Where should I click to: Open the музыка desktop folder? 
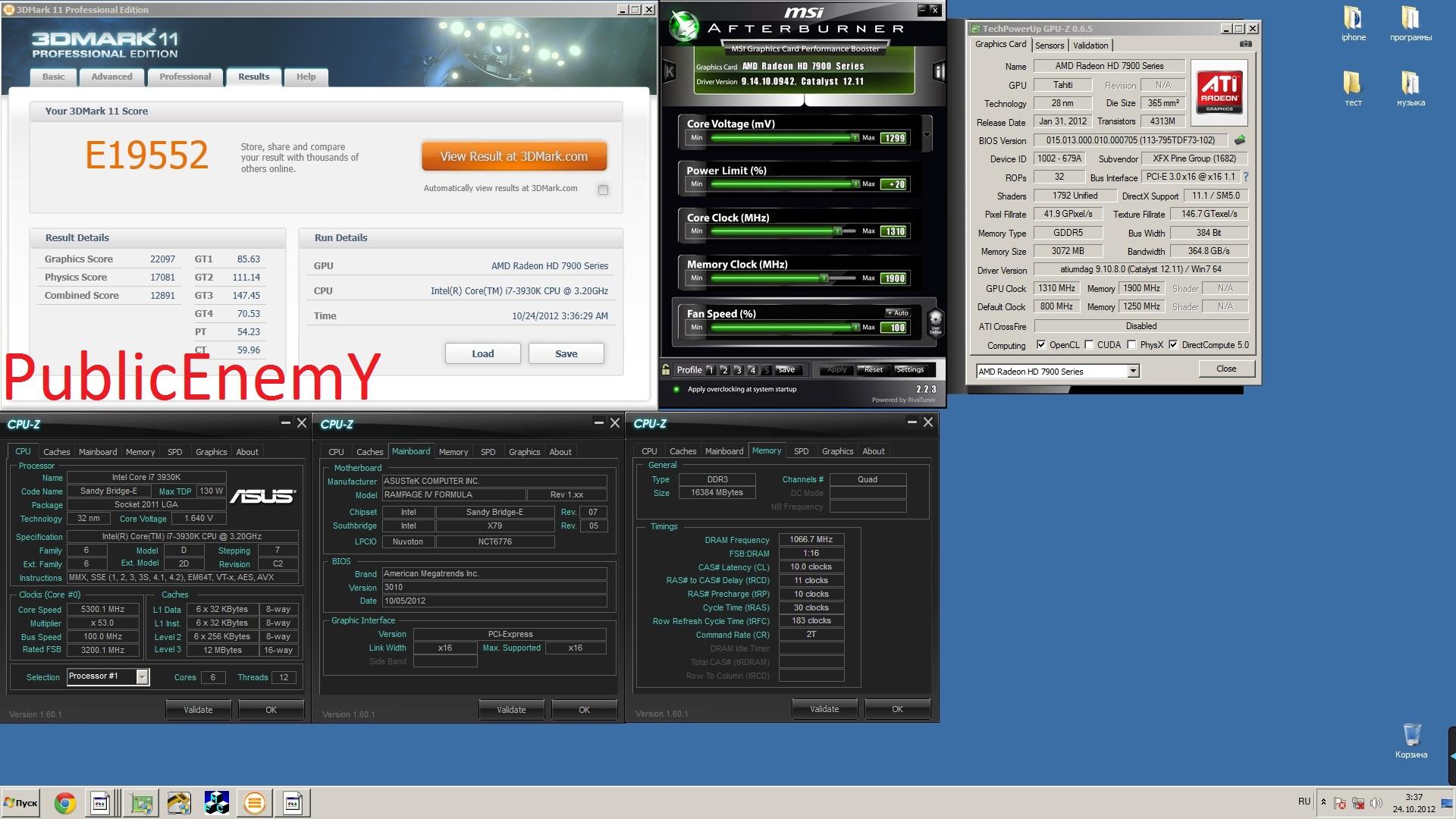coord(1410,89)
